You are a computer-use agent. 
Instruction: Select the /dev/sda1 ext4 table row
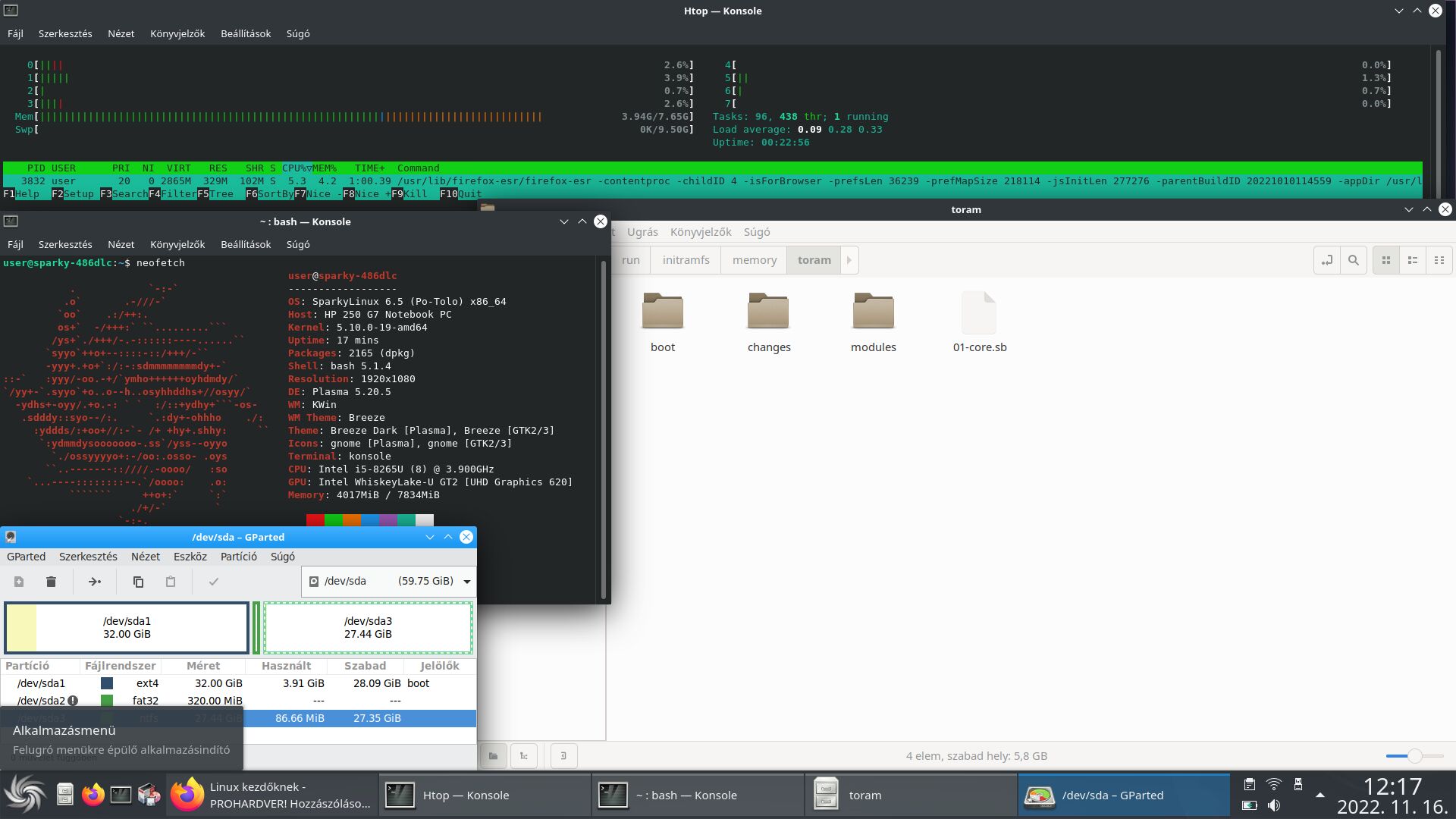[x=238, y=683]
